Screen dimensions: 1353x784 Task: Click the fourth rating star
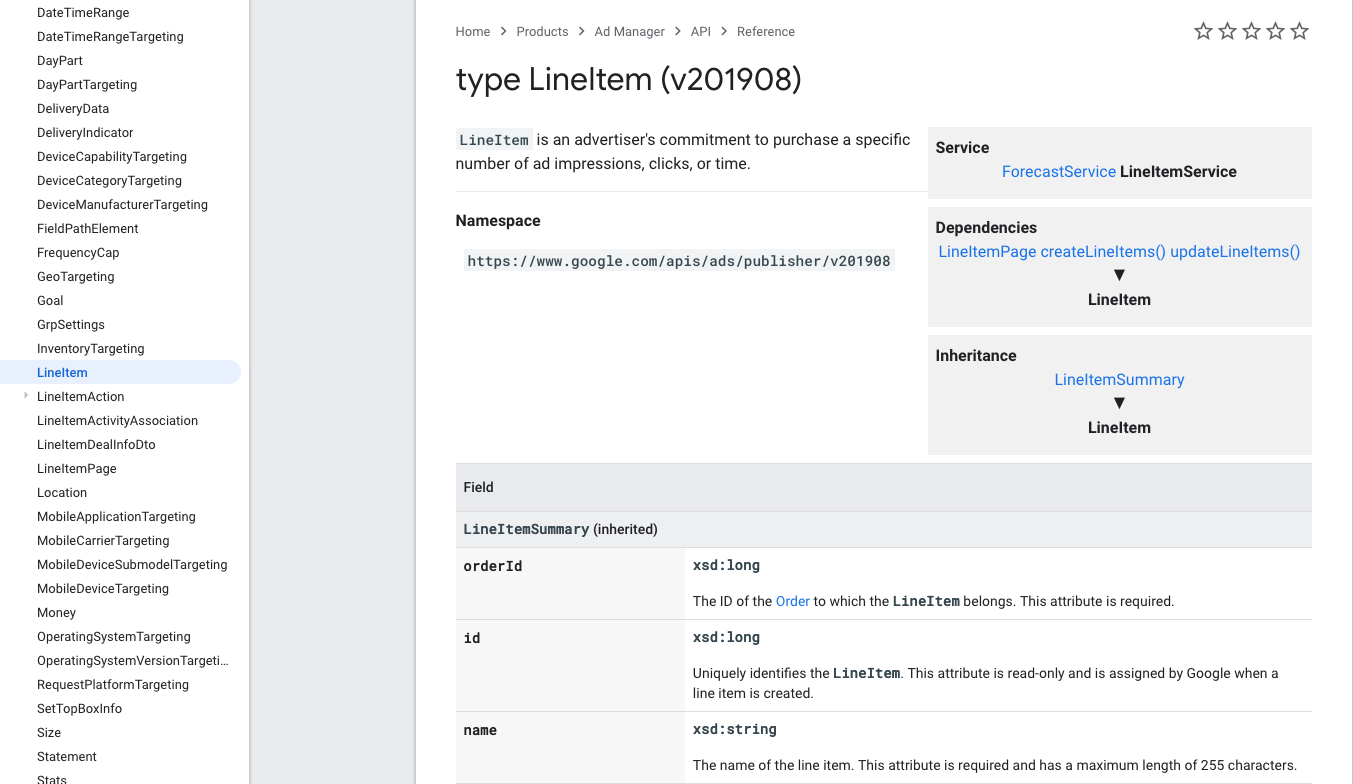[x=1275, y=31]
